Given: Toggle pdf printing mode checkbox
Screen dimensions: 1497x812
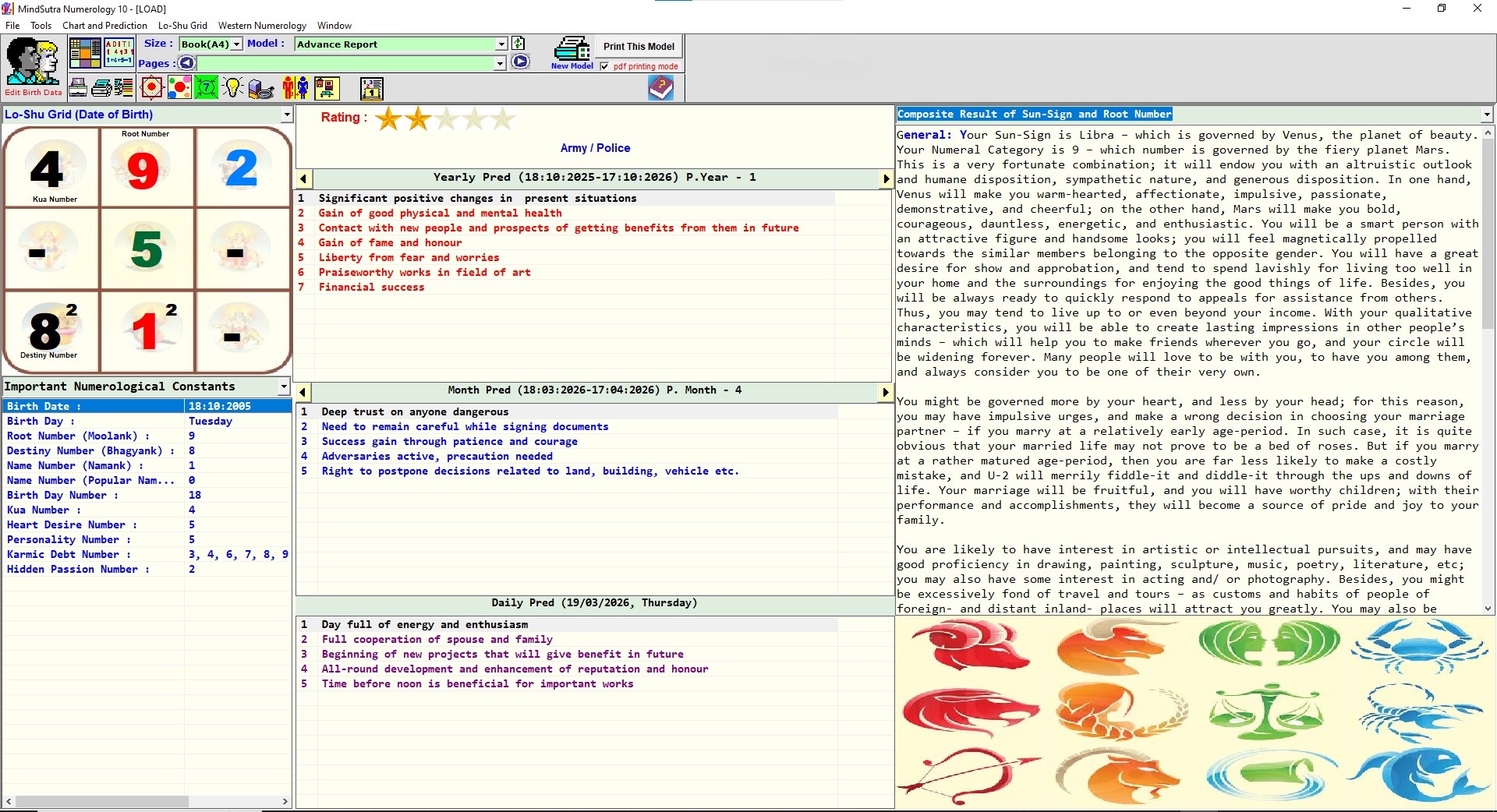Looking at the screenshot, I should (604, 66).
